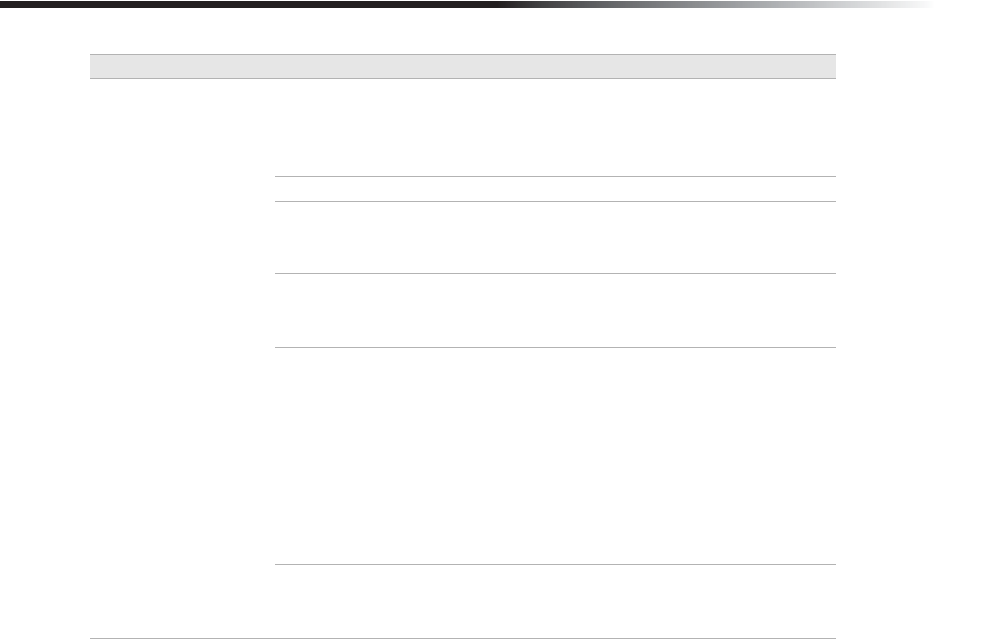Click the blank first row under gray header
The width and height of the screenshot is (1008, 639).
[x=555, y=127]
